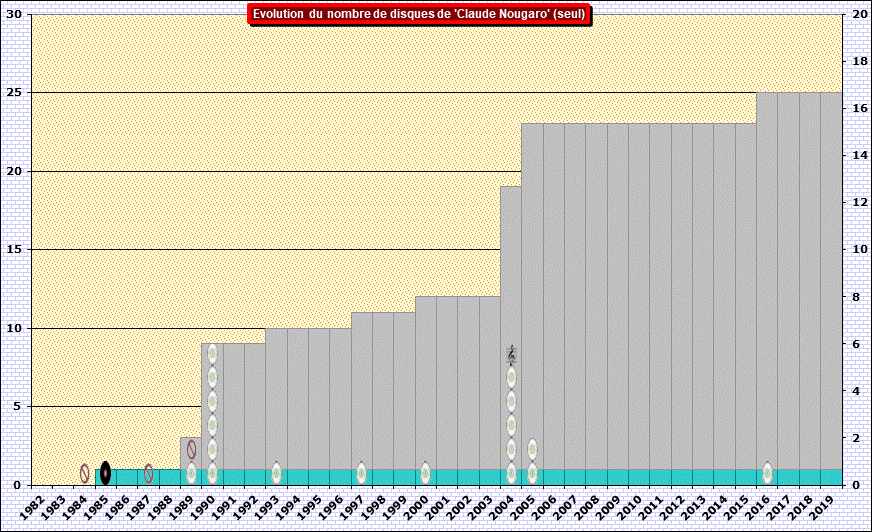Click the top of the grey 2010 bar
The width and height of the screenshot is (872, 532).
click(x=638, y=125)
